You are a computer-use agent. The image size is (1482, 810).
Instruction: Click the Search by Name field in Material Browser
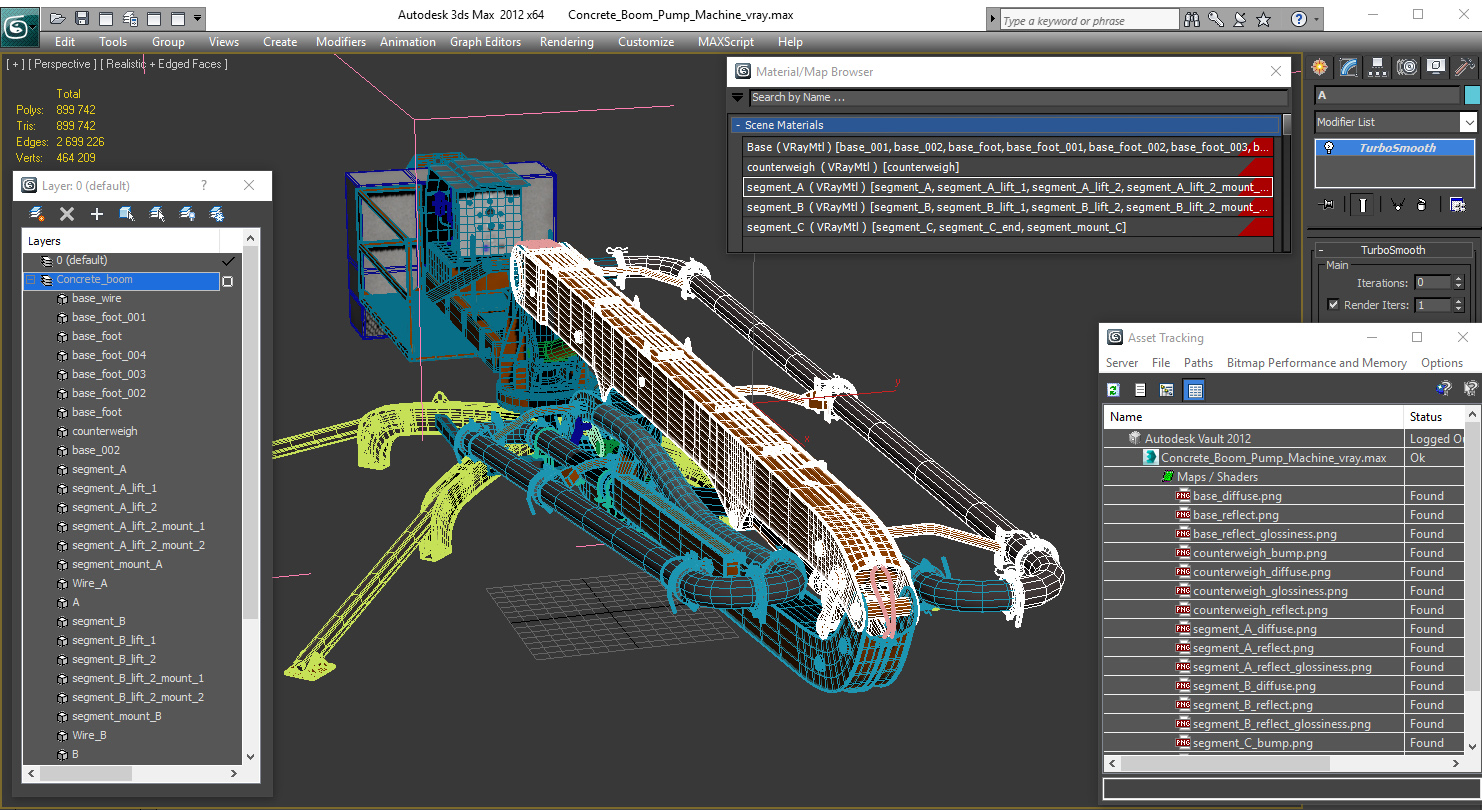coord(1018,97)
